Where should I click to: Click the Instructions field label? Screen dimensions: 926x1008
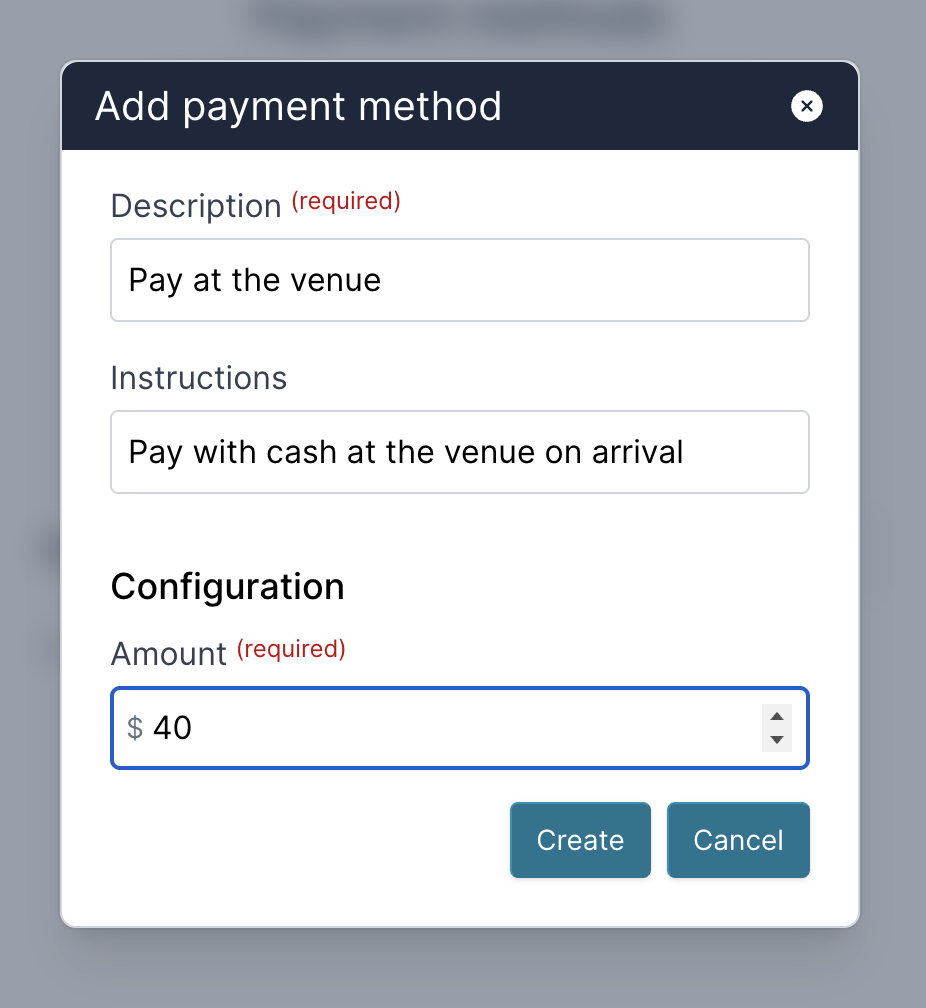tap(198, 378)
